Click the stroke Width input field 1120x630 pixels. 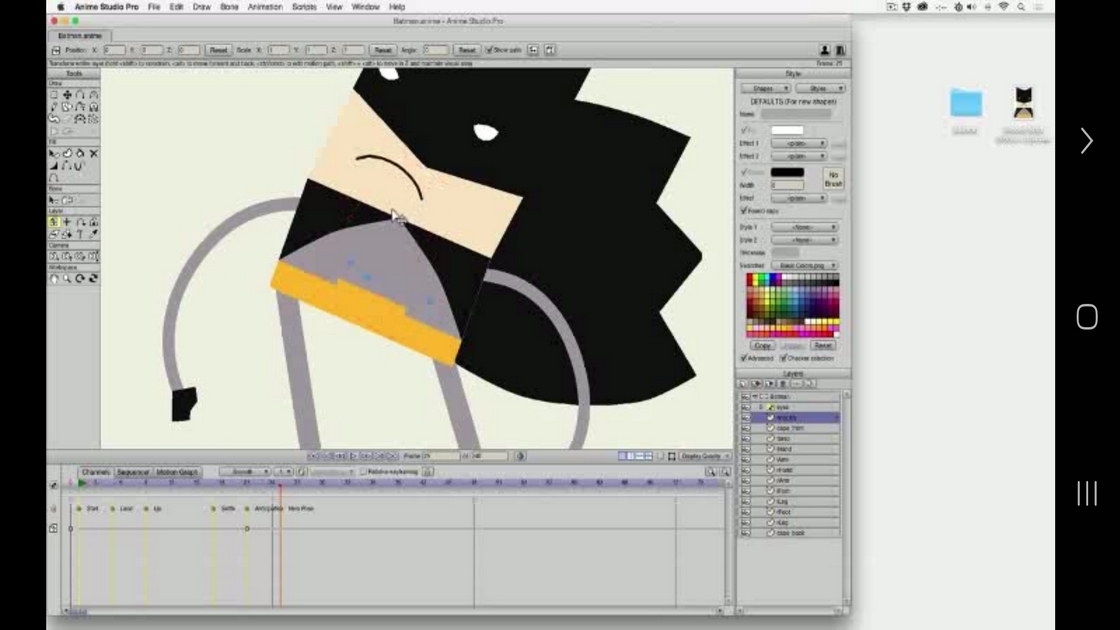pos(787,185)
